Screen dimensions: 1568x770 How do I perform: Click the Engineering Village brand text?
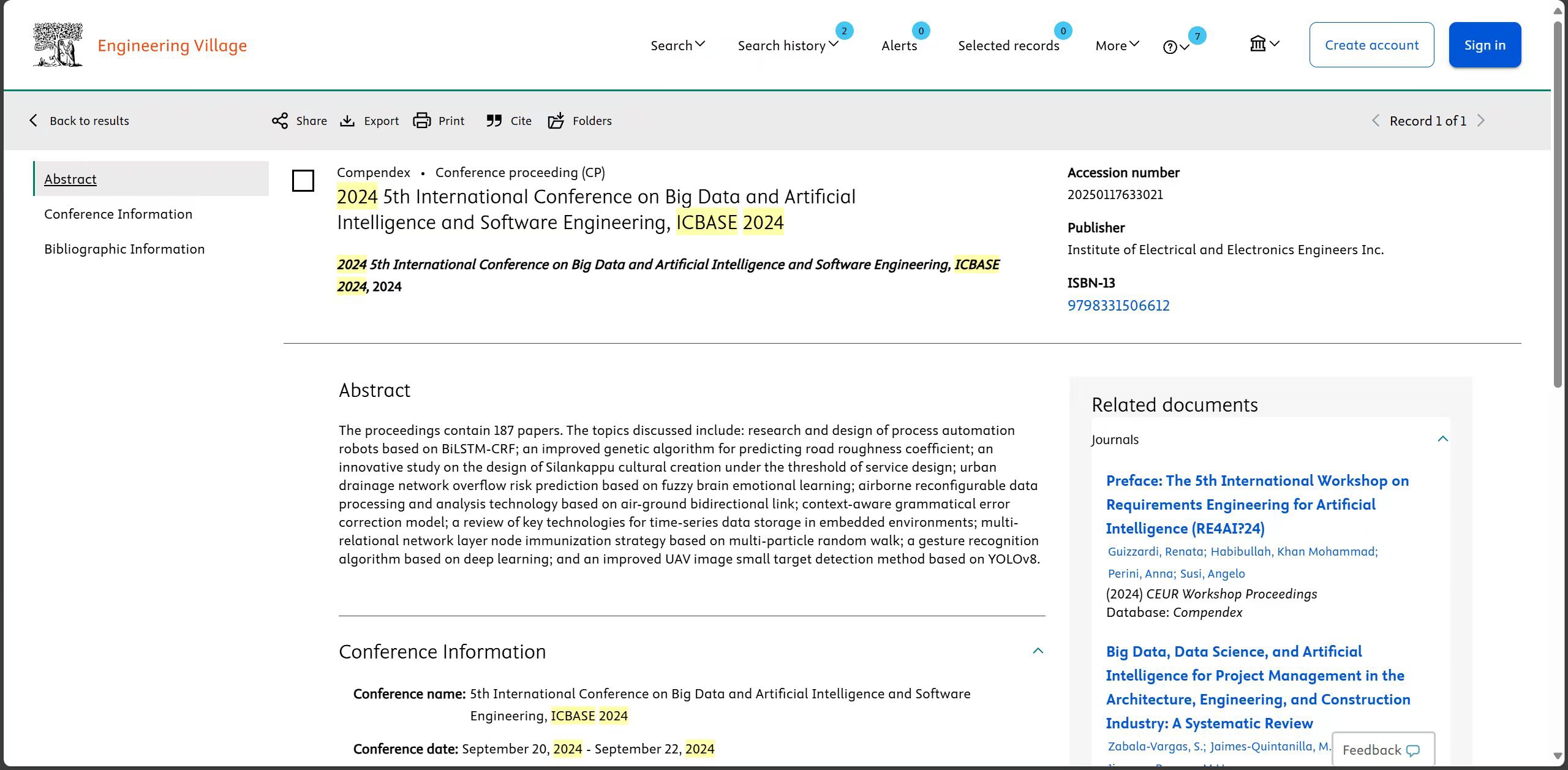point(172,45)
